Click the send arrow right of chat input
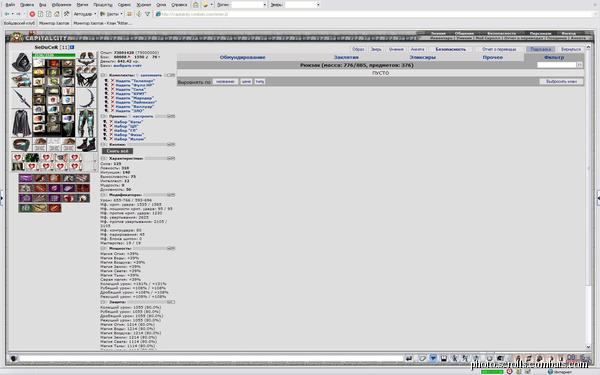This screenshot has height=375, width=600. (x=409, y=359)
